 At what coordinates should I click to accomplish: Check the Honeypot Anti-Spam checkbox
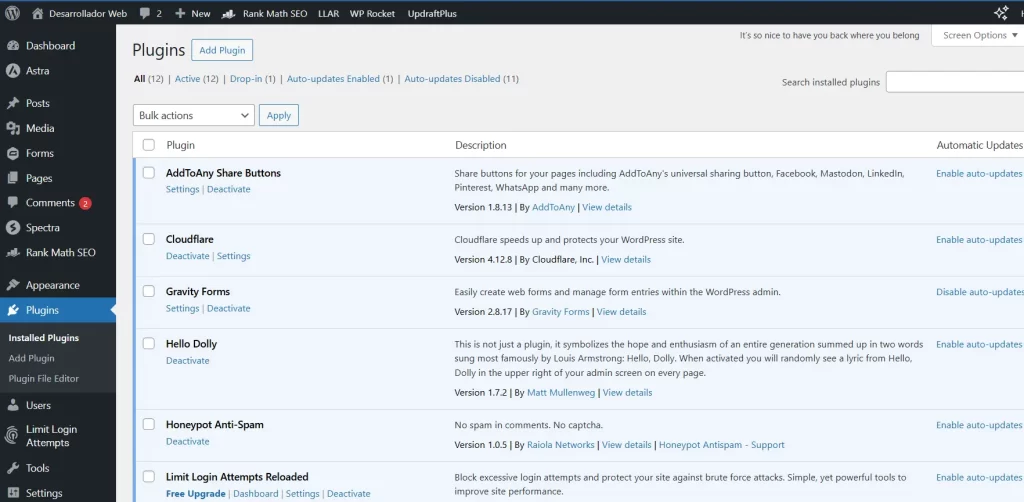pos(149,424)
